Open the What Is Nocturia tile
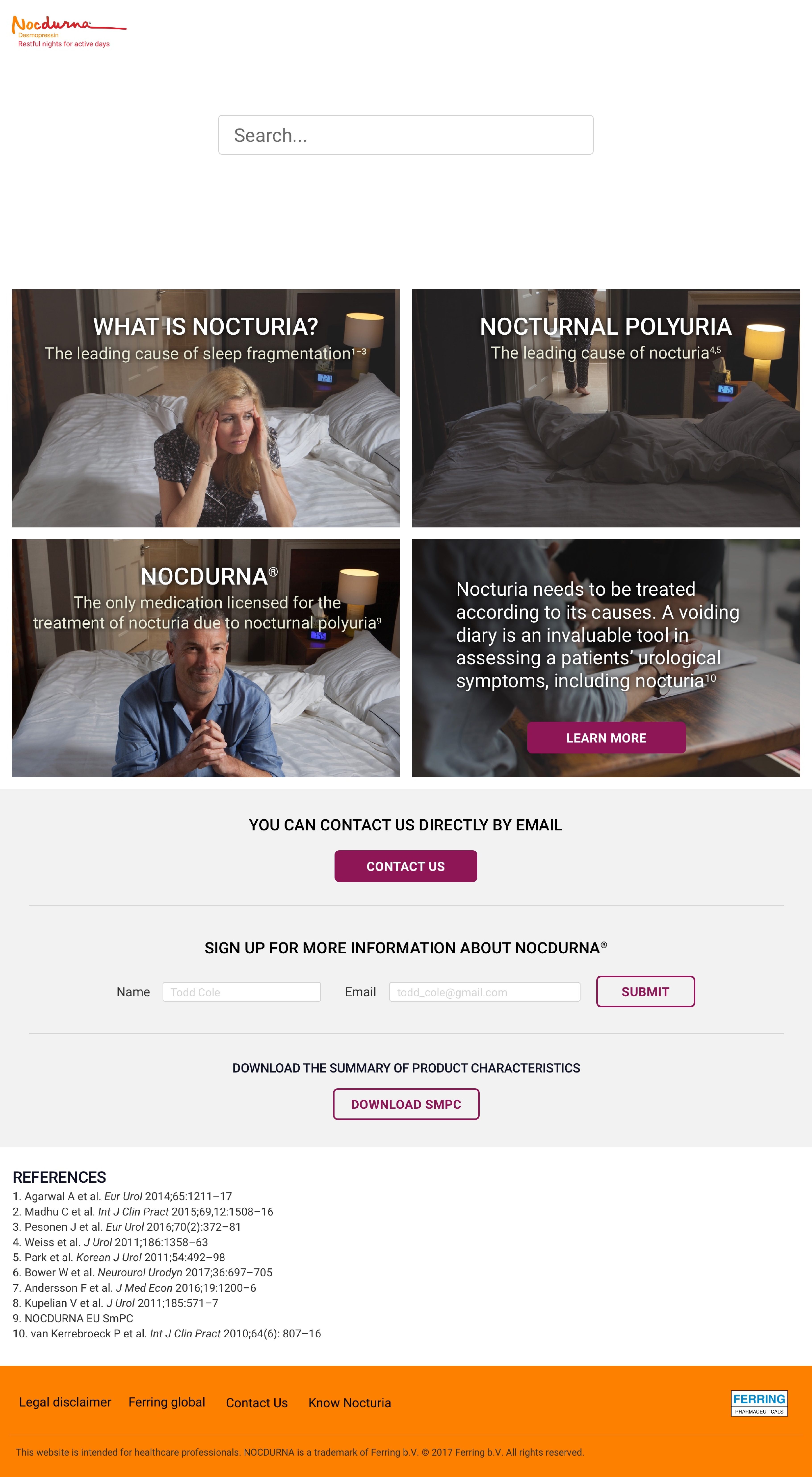 tap(206, 408)
